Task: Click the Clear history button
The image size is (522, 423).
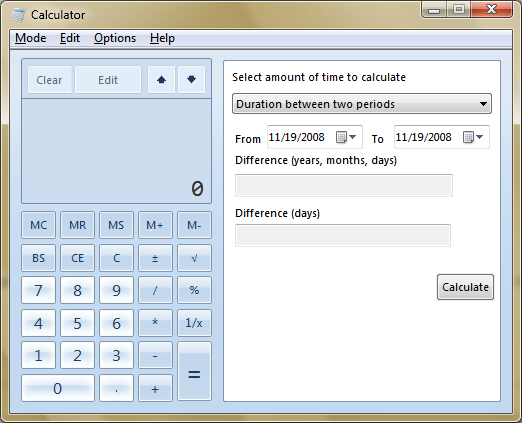Action: pyautogui.click(x=49, y=79)
